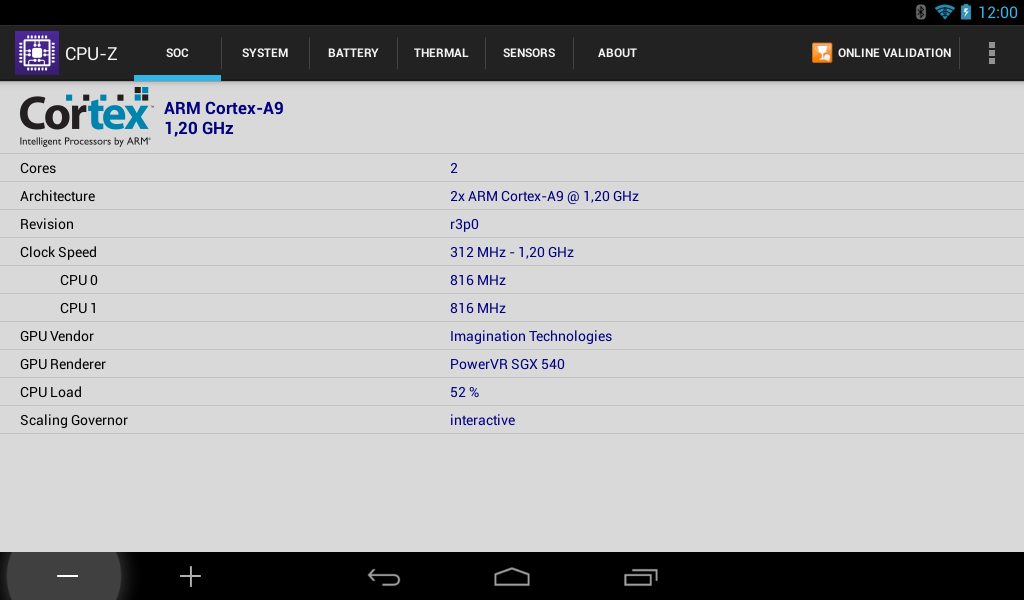This screenshot has width=1024, height=600.
Task: Select the Architecture row label
Action: [57, 197]
